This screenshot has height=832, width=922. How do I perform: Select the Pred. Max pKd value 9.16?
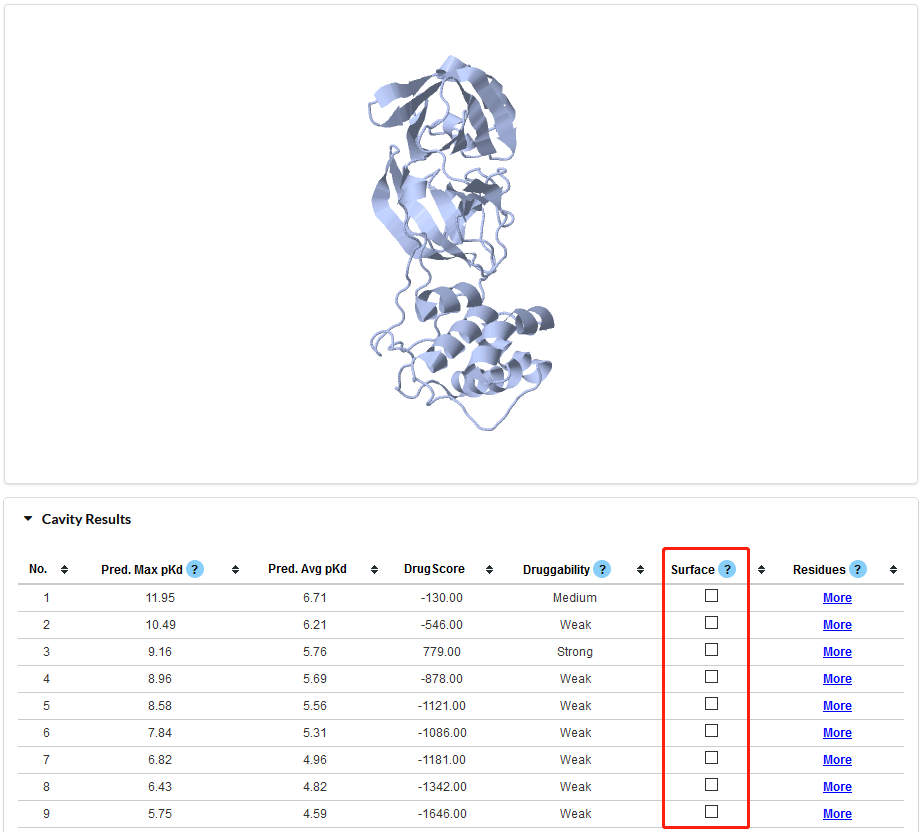[160, 652]
